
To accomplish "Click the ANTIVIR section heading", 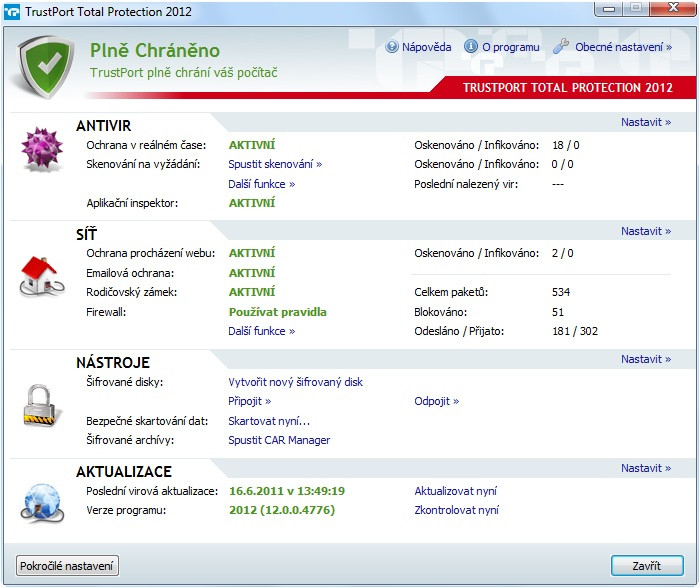I will coord(104,126).
